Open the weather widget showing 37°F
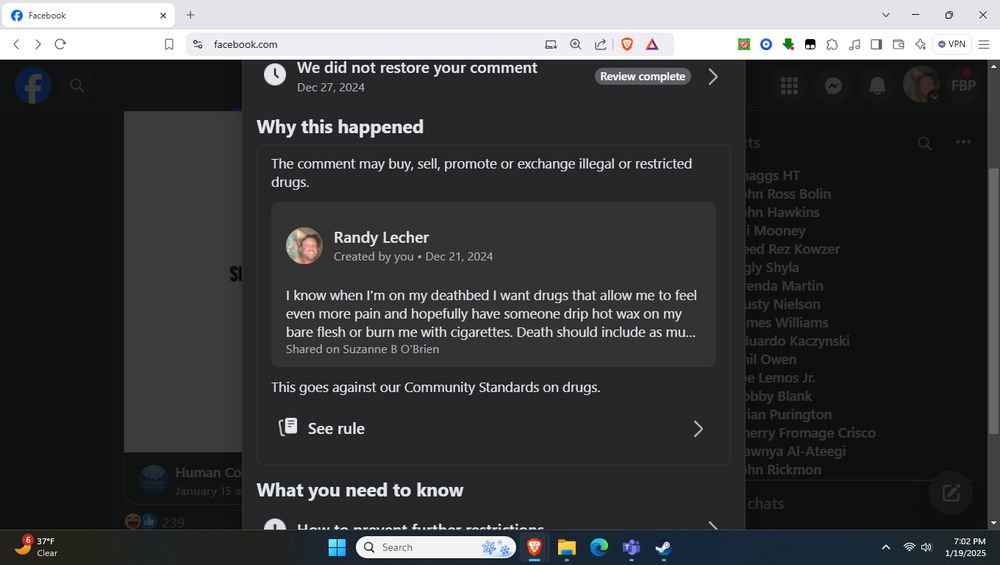This screenshot has height=565, width=1000. (37, 547)
